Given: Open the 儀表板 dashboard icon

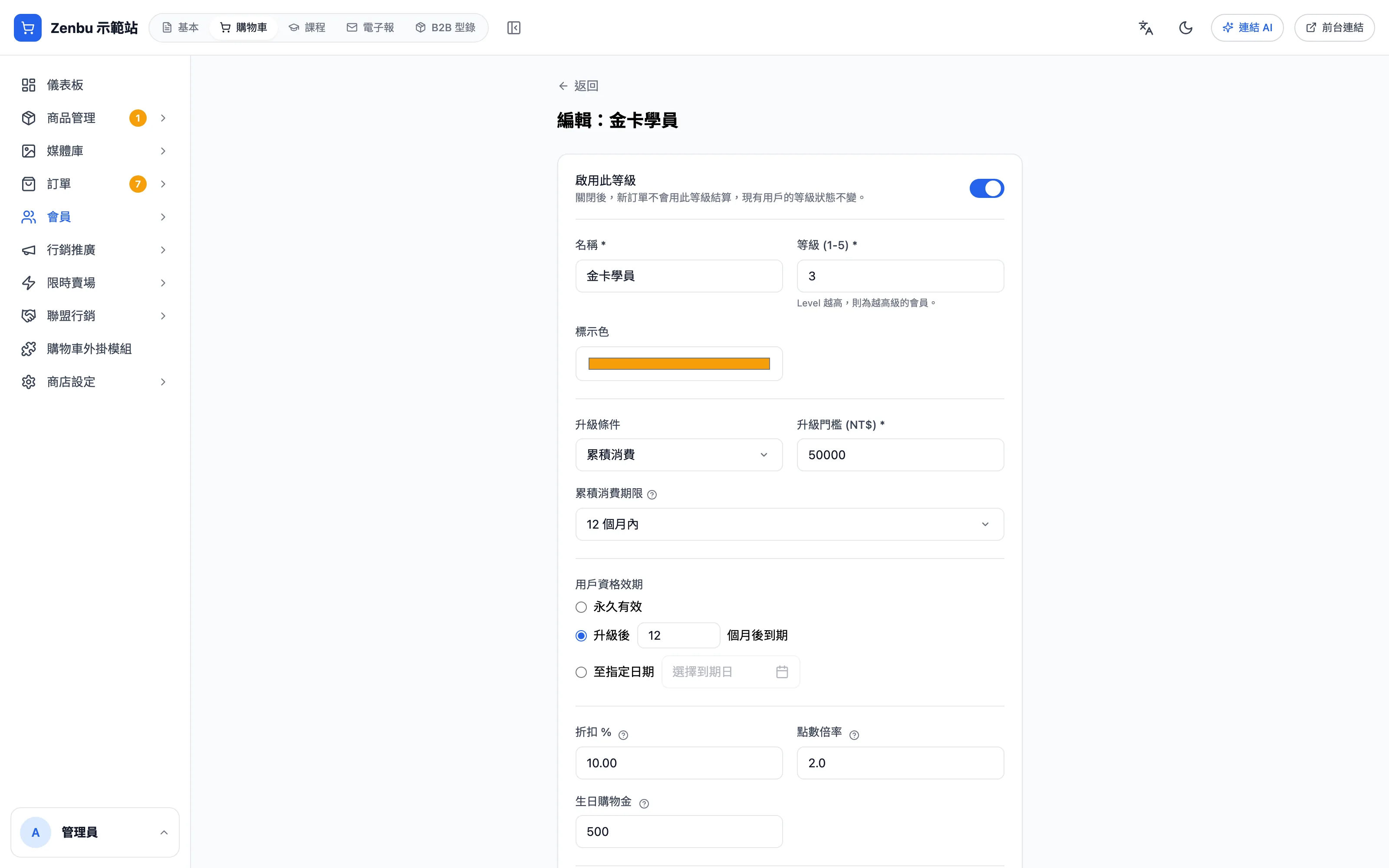Looking at the screenshot, I should 29,85.
